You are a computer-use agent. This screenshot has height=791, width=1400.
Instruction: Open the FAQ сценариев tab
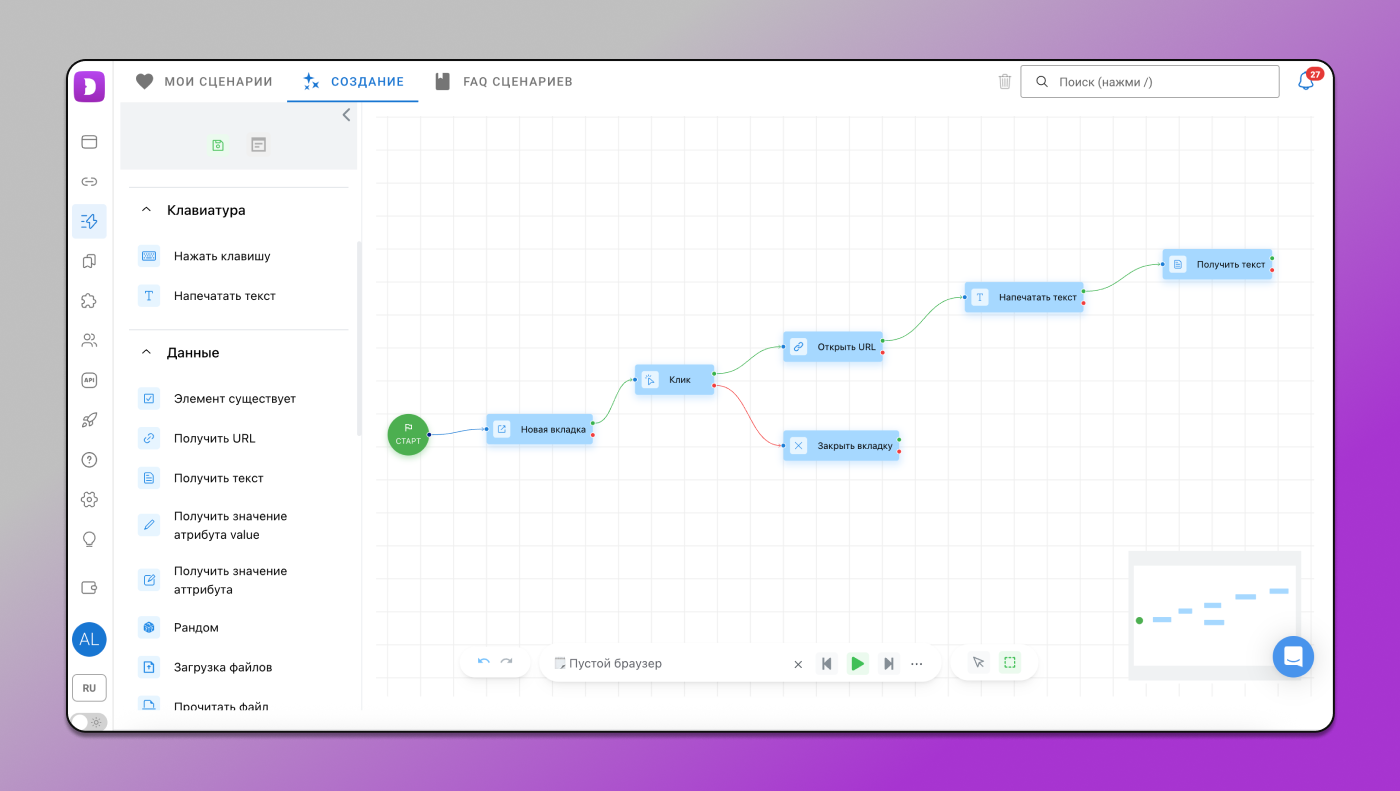point(503,82)
